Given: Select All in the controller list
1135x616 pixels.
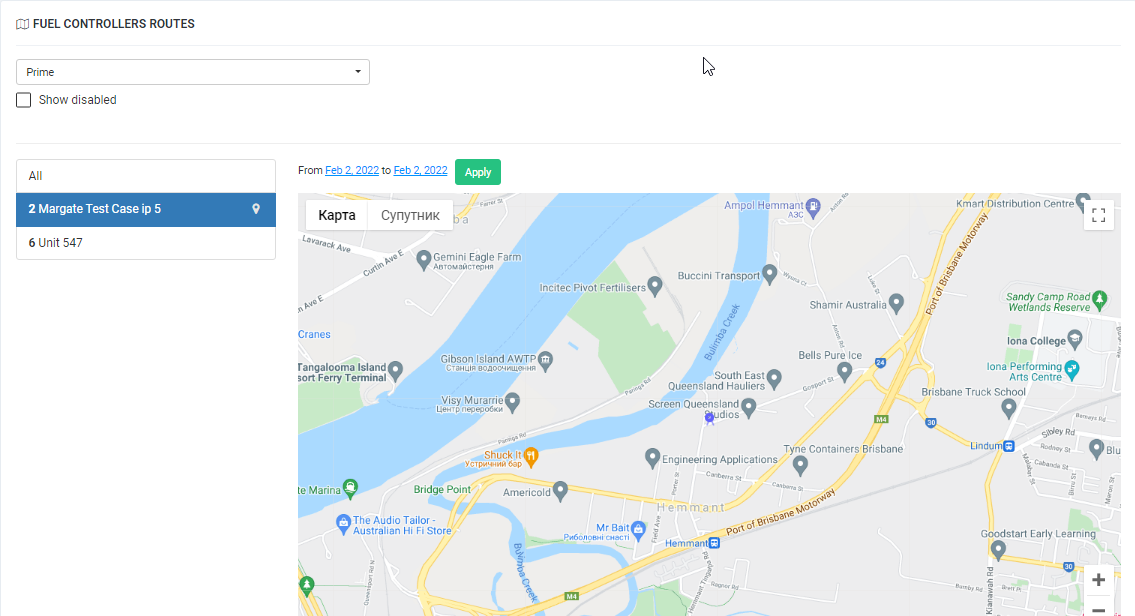Looking at the screenshot, I should pyautogui.click(x=146, y=176).
